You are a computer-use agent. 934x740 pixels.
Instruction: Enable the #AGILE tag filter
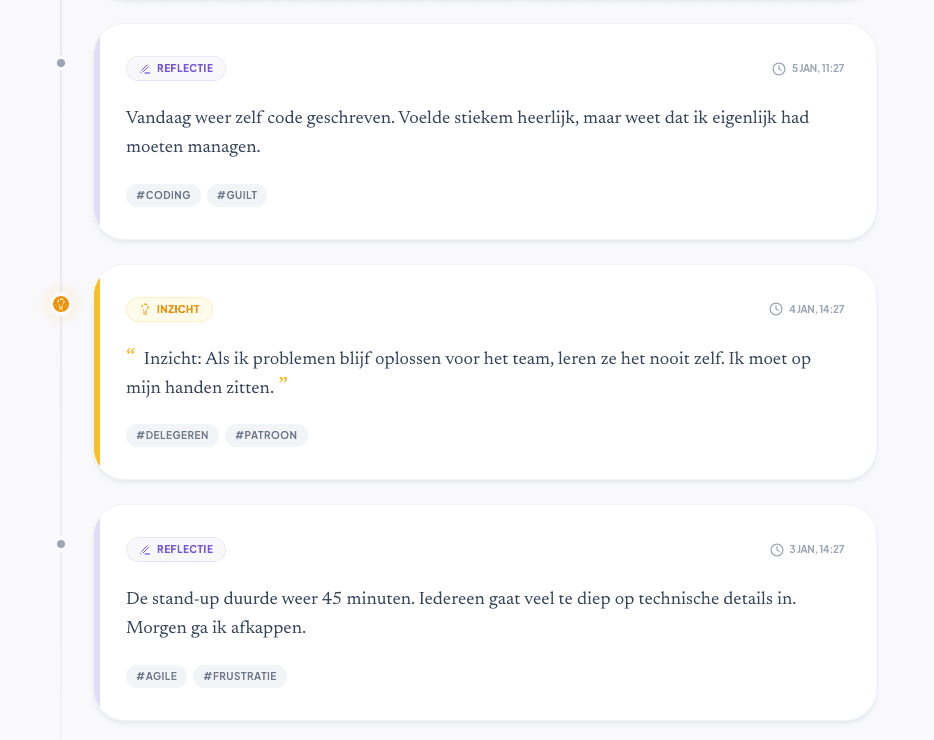[156, 676]
